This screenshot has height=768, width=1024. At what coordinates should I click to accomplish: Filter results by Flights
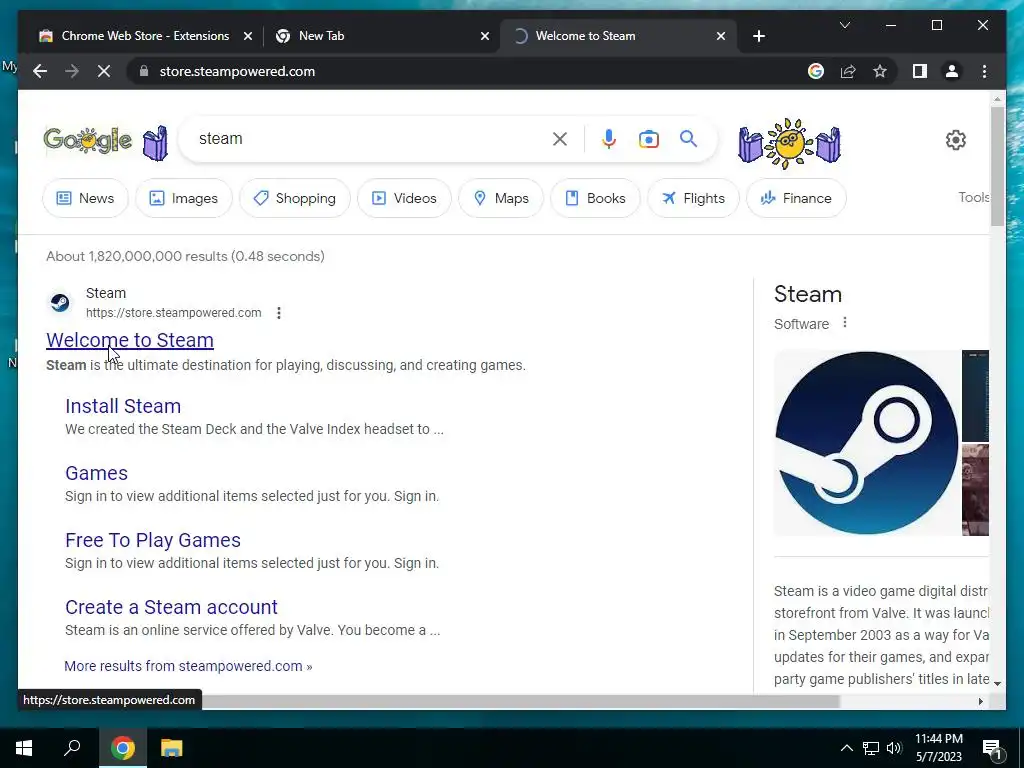point(693,198)
